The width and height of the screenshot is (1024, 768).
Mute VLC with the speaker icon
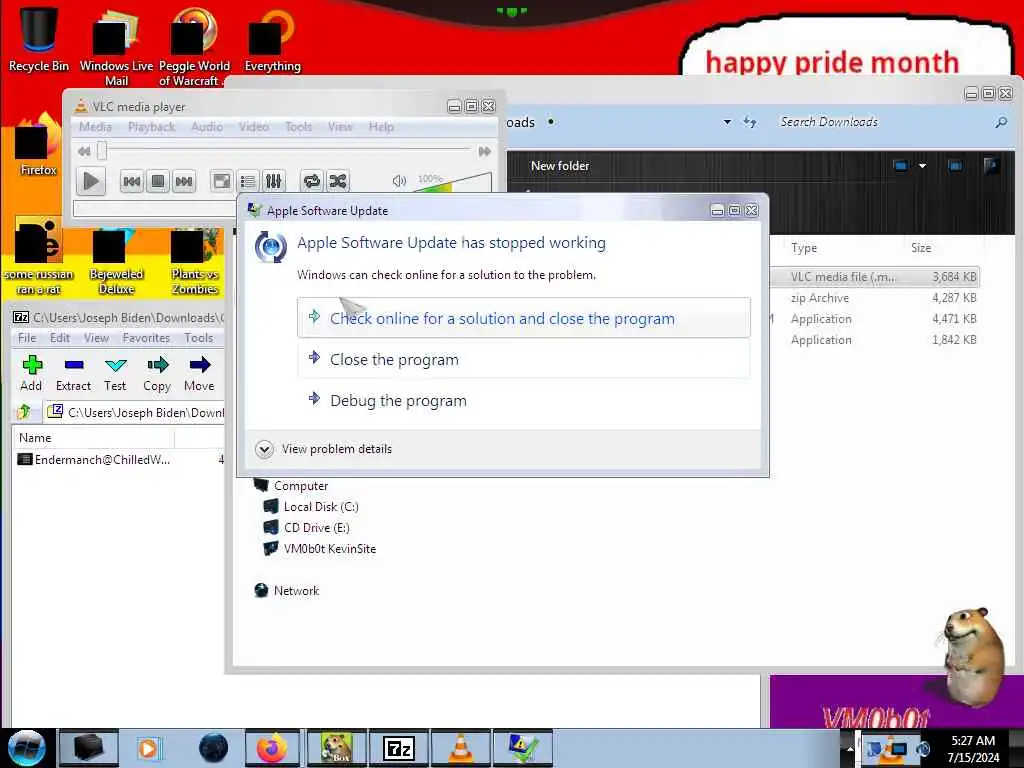click(399, 181)
